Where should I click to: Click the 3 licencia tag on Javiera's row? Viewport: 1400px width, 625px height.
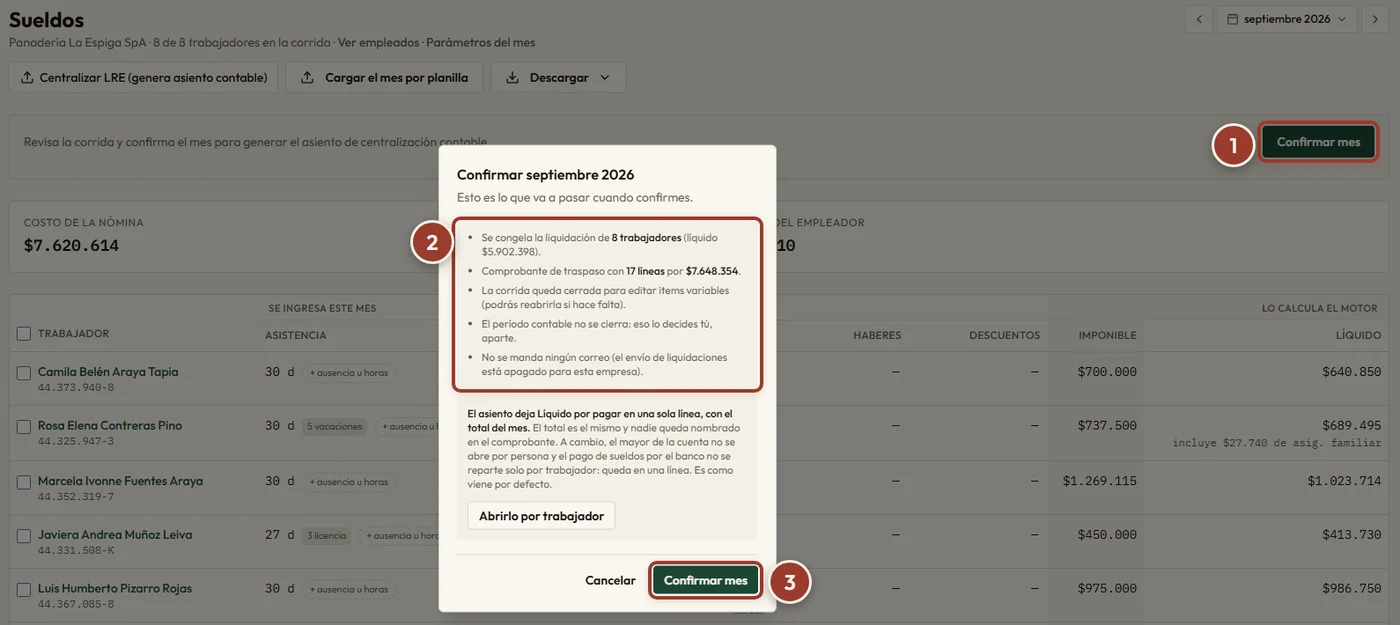[326, 536]
